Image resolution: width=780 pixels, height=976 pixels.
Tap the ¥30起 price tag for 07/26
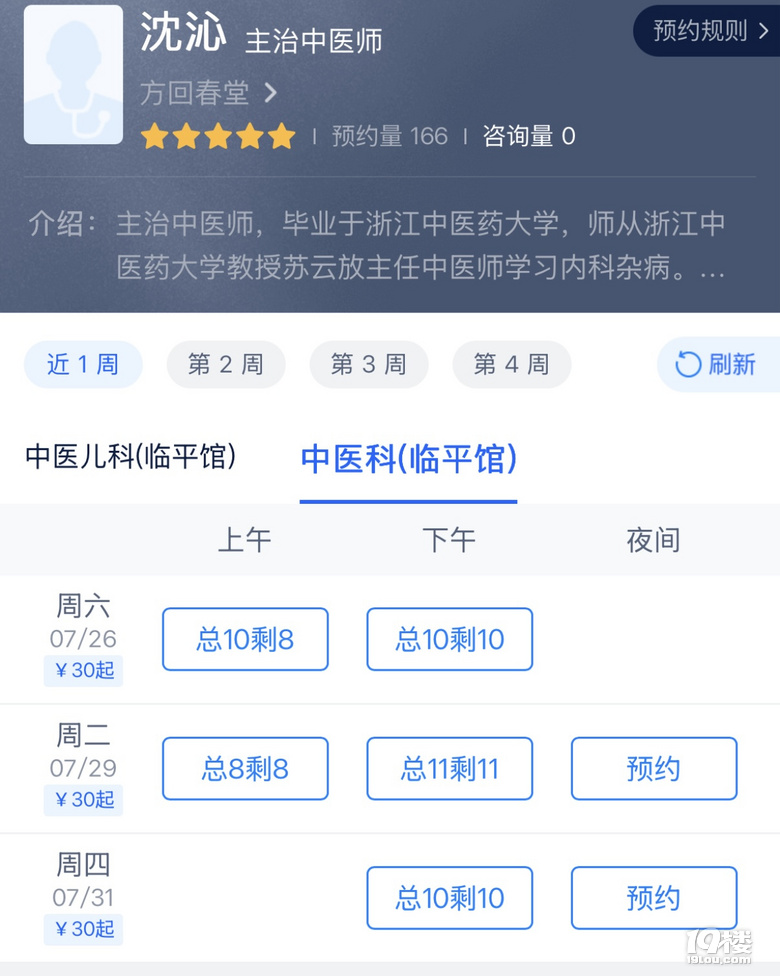tap(83, 670)
